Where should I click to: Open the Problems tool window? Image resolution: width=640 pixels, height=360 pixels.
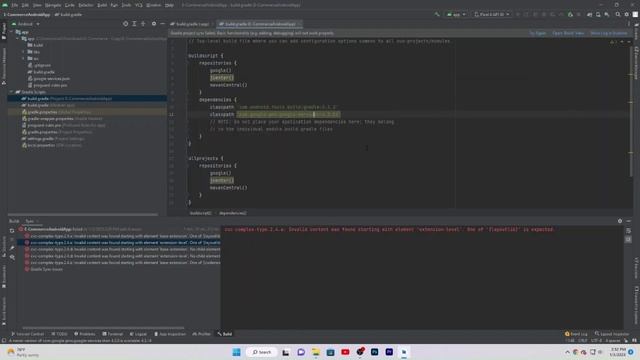coord(84,334)
